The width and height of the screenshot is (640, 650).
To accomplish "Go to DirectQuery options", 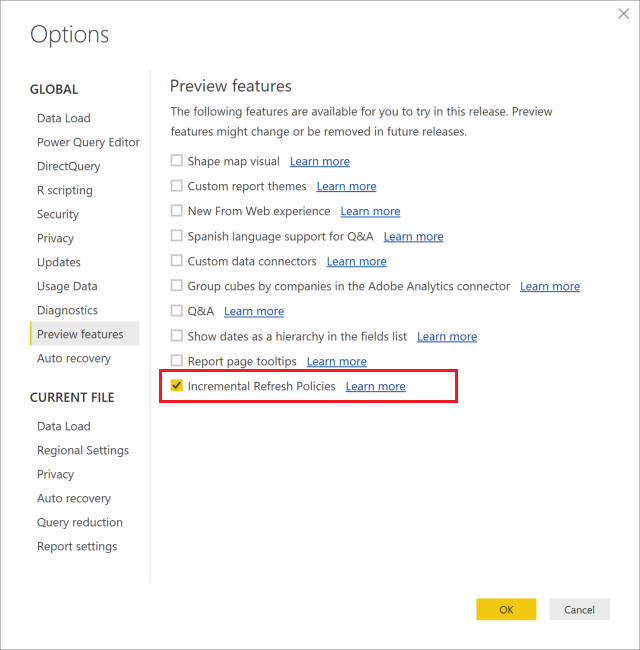I will (68, 166).
